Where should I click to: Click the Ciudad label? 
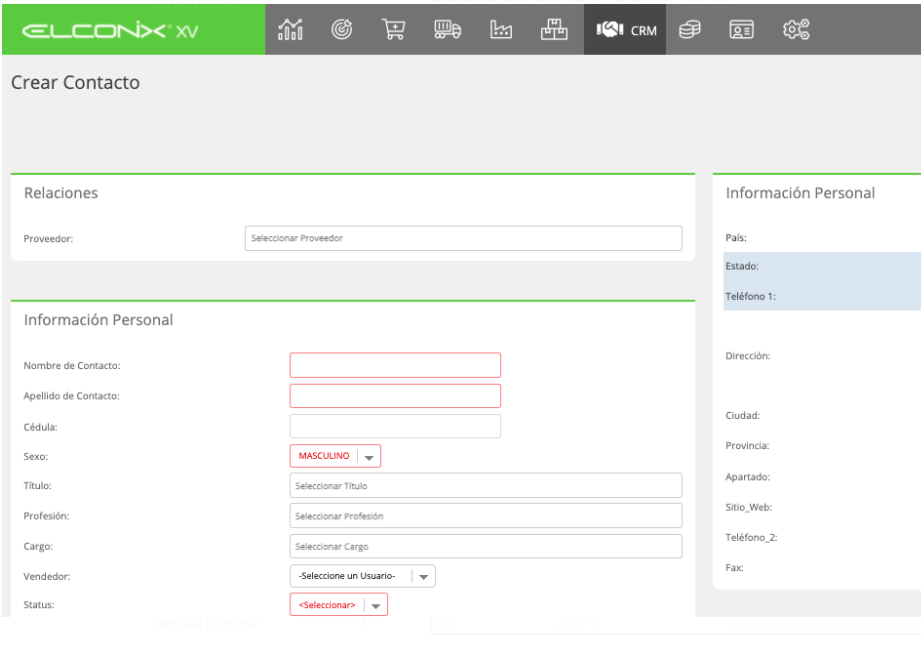point(742,416)
